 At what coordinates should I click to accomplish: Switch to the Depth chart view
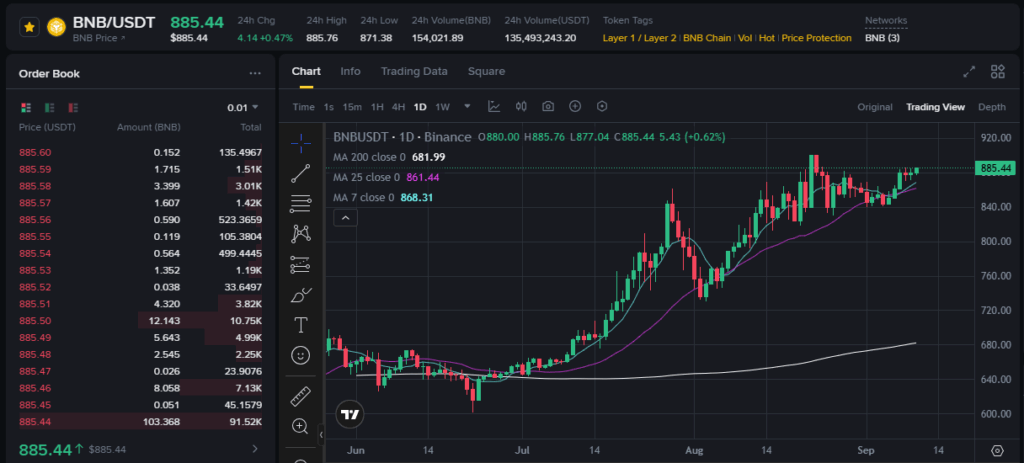click(x=991, y=107)
